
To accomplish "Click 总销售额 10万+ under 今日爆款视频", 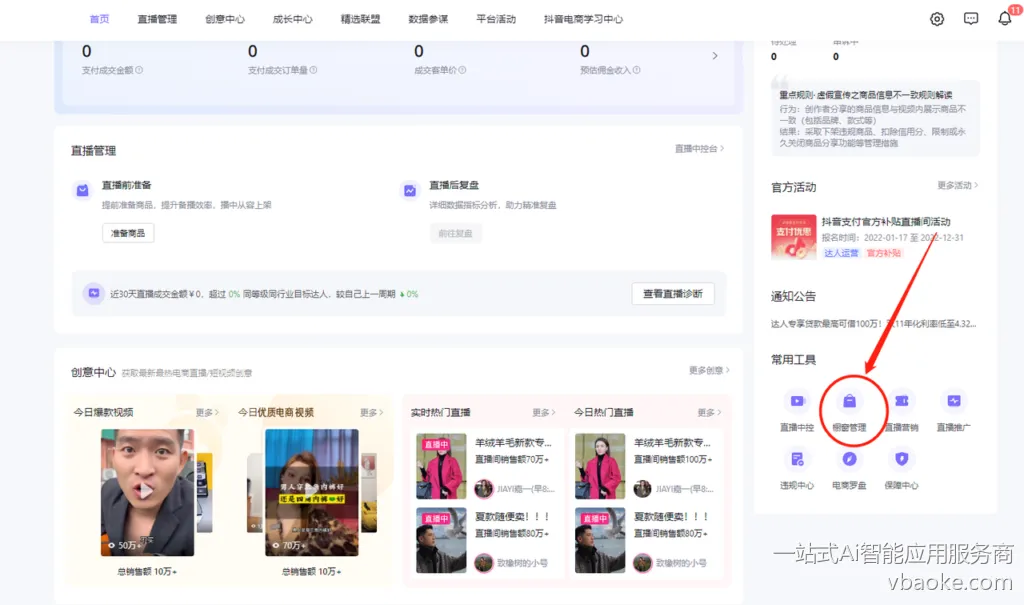I will (147, 572).
